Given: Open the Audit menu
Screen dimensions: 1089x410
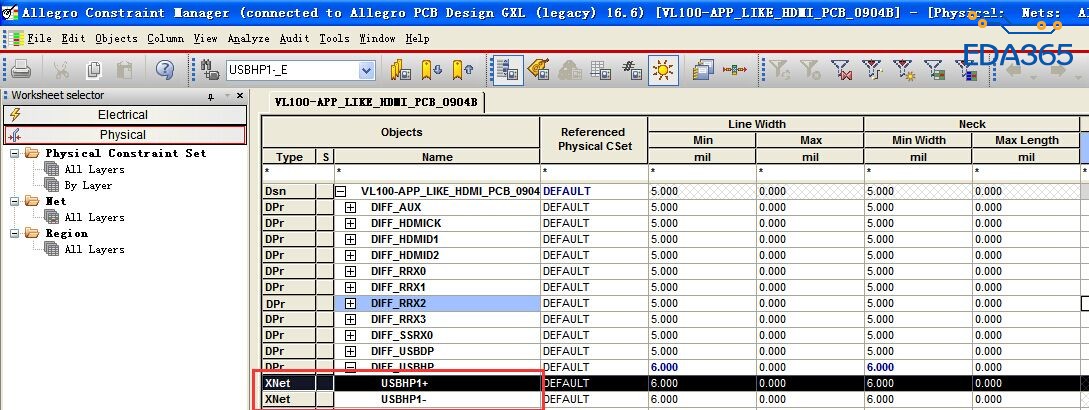Looking at the screenshot, I should (x=294, y=39).
